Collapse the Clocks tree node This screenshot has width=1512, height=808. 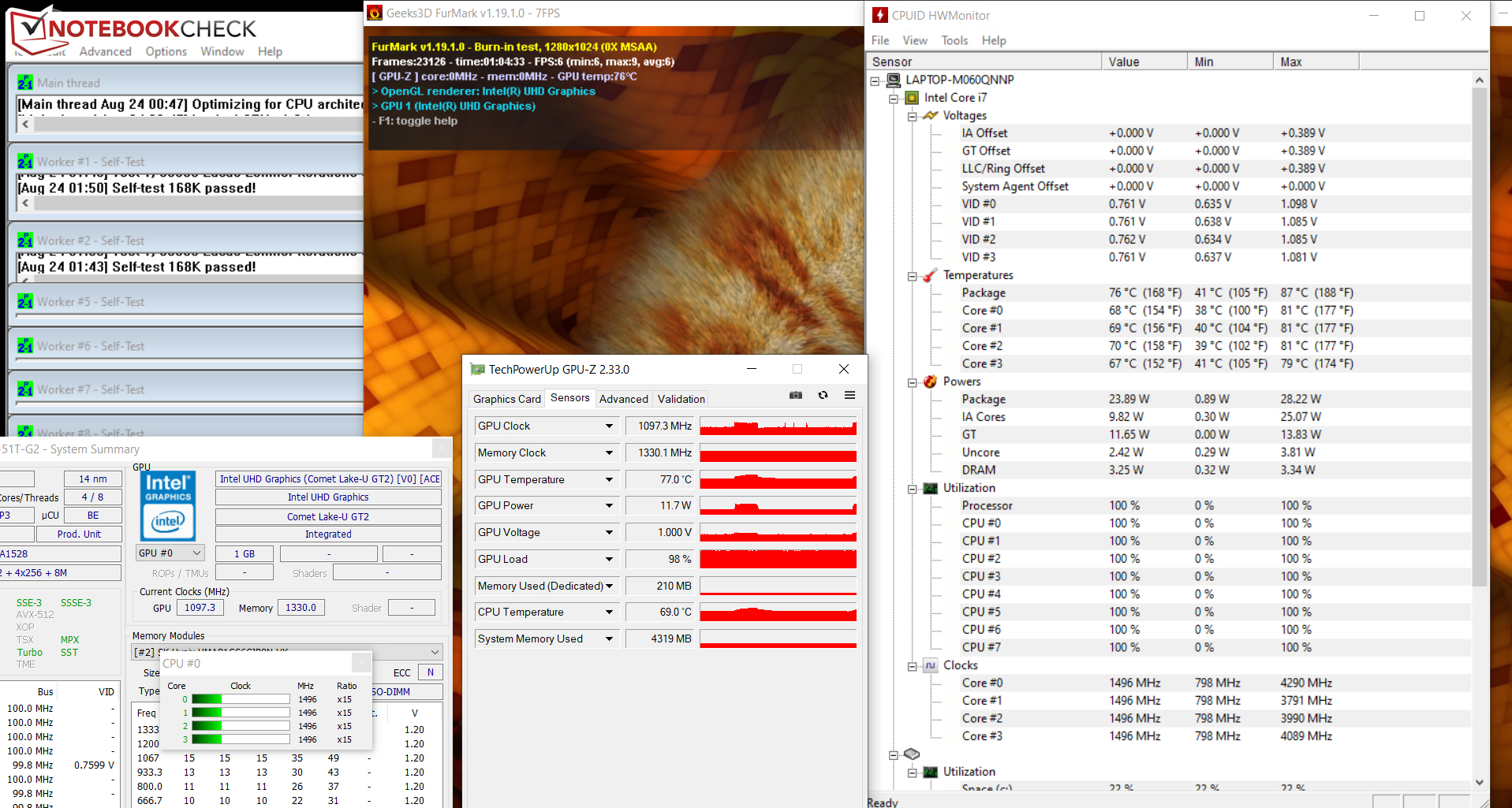click(912, 666)
